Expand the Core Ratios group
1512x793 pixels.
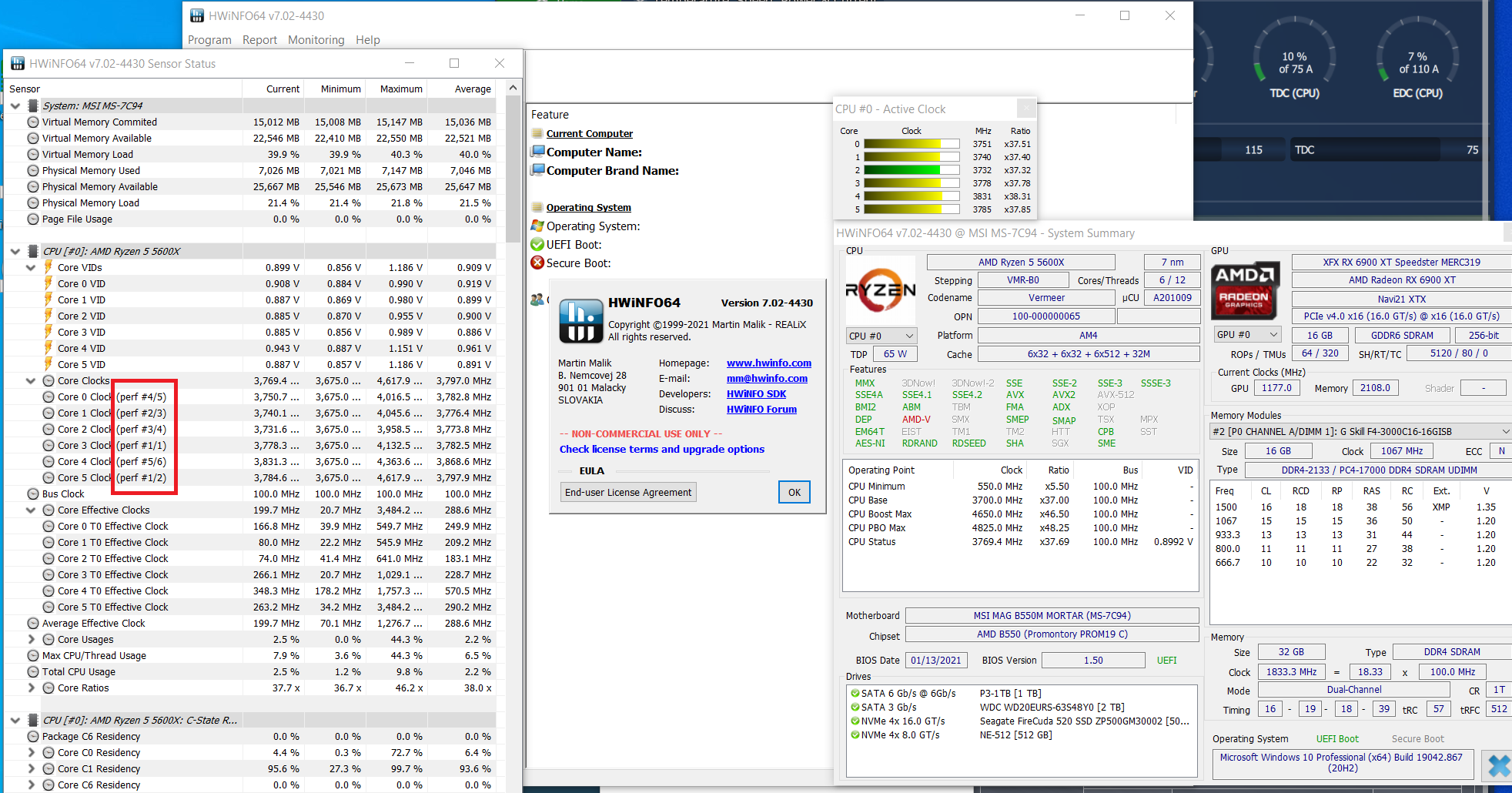click(31, 688)
